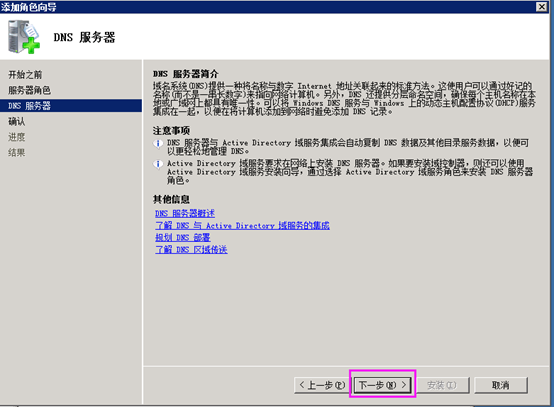Viewport: 554px width, 407px height.
Task: Click the large DNS 服务器 page title
Action: point(84,37)
